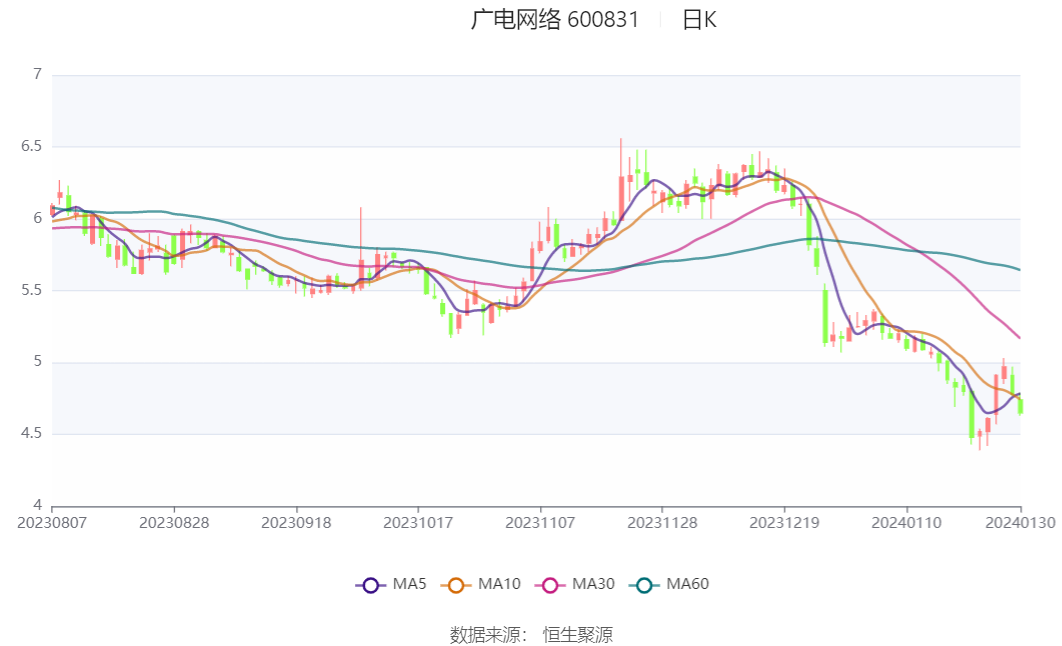The width and height of the screenshot is (1062, 646).
Task: Click the 20231017 date axis label
Action: (418, 523)
